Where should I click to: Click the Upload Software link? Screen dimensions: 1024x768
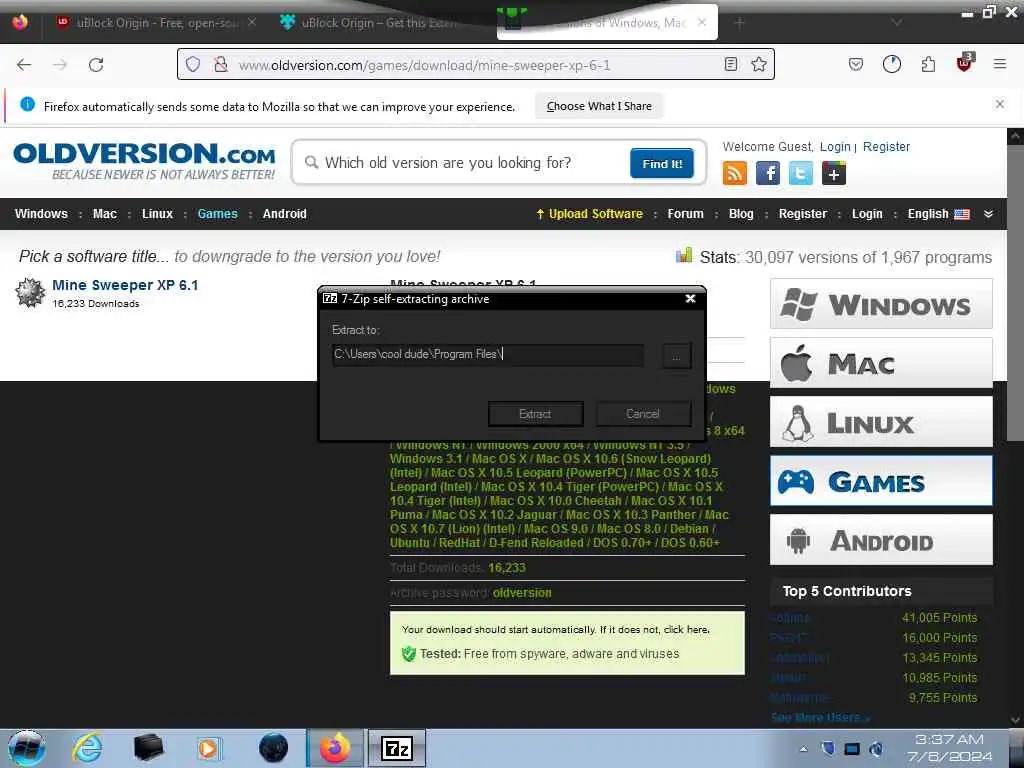[x=589, y=214]
